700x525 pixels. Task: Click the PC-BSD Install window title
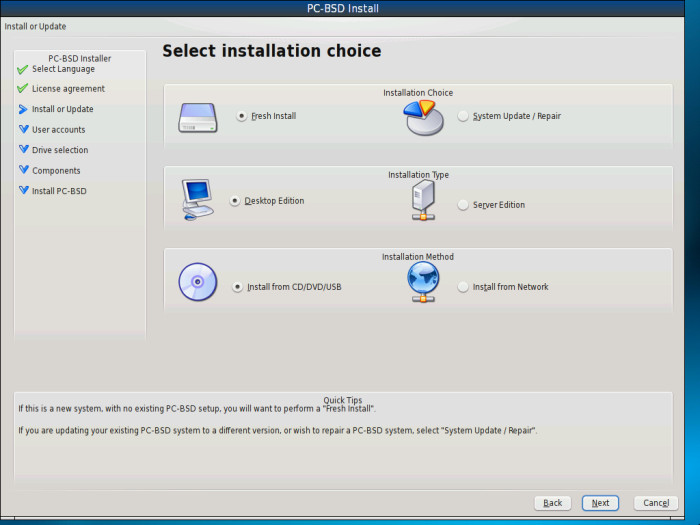pos(342,8)
